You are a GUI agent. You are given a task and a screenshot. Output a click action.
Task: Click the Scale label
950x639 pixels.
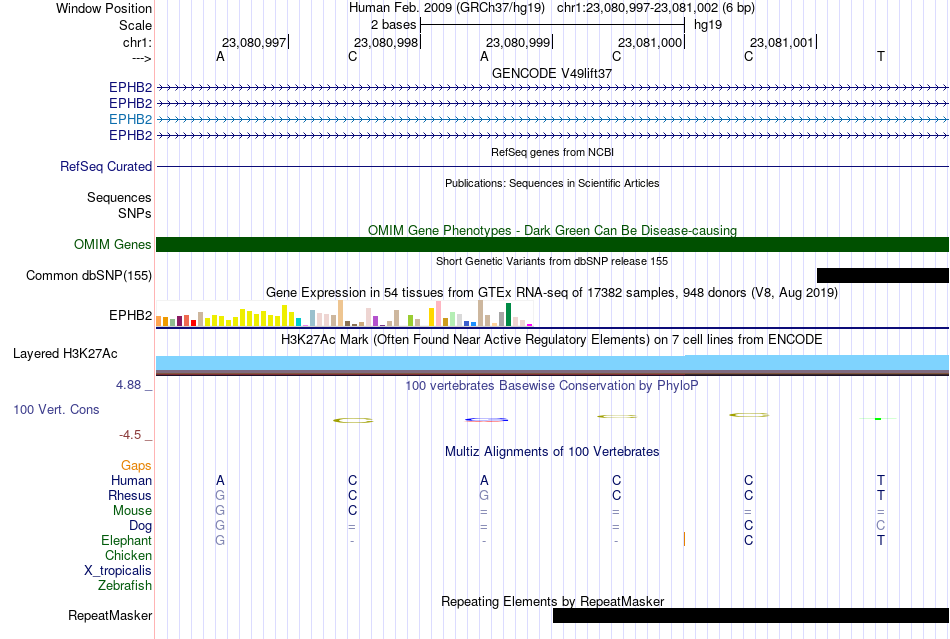point(136,25)
